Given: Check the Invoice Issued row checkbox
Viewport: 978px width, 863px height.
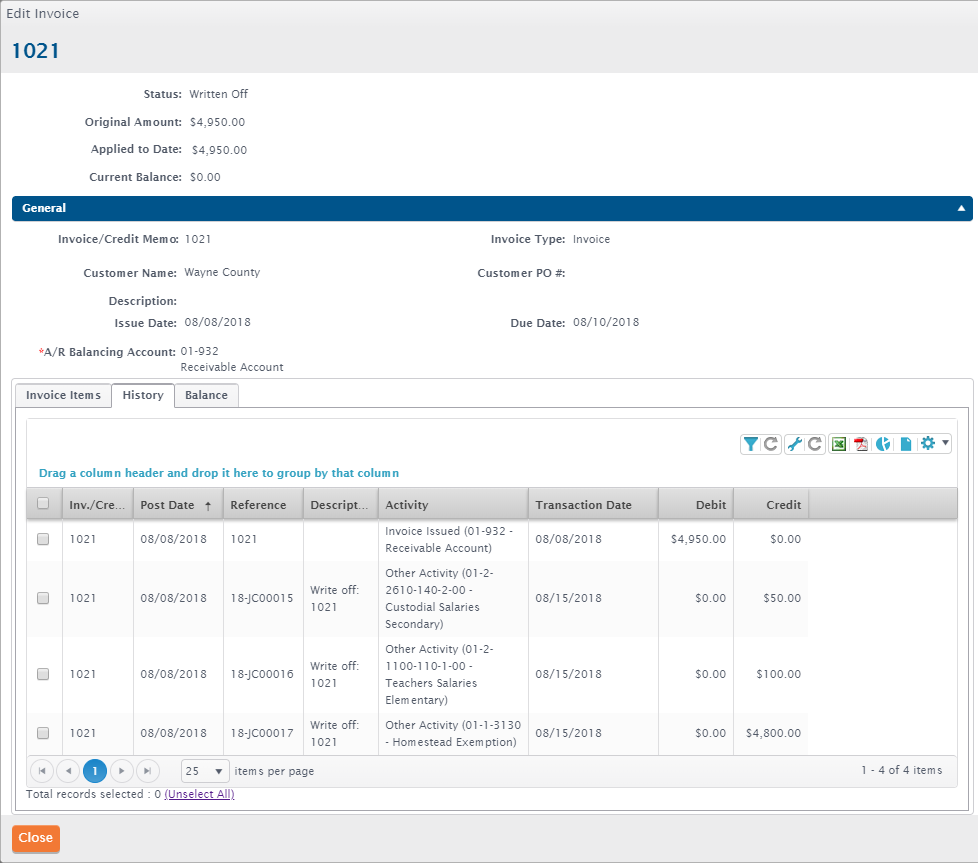Looking at the screenshot, I should 43,539.
